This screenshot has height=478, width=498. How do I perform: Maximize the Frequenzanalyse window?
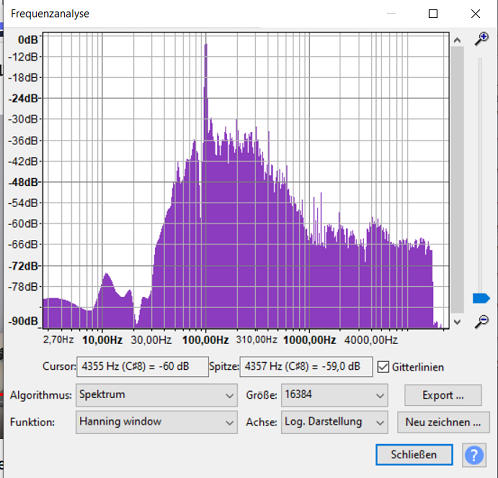pyautogui.click(x=433, y=14)
